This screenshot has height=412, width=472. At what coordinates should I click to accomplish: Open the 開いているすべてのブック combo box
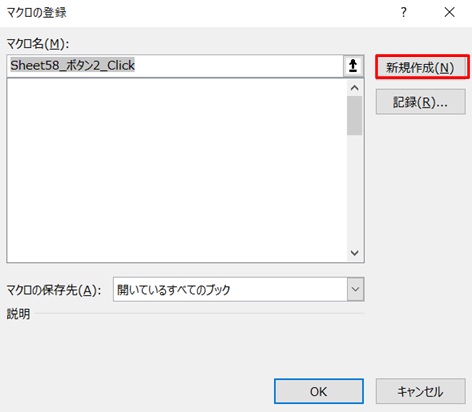click(x=238, y=289)
